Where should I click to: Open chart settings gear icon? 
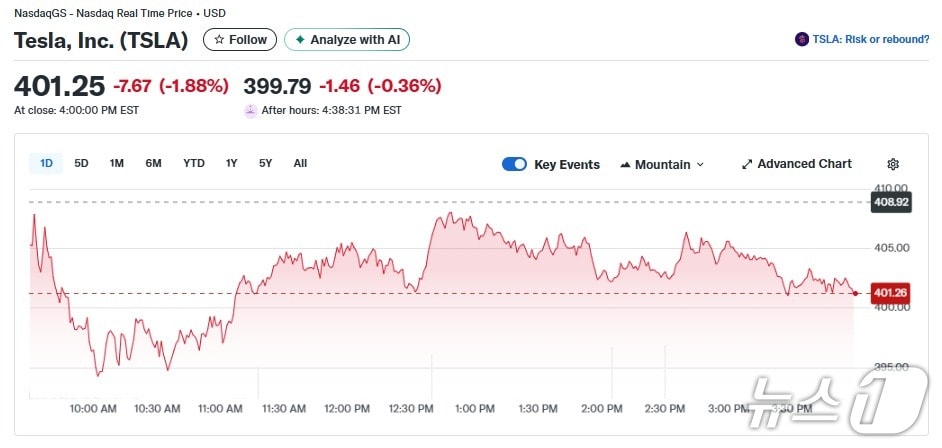click(x=893, y=164)
